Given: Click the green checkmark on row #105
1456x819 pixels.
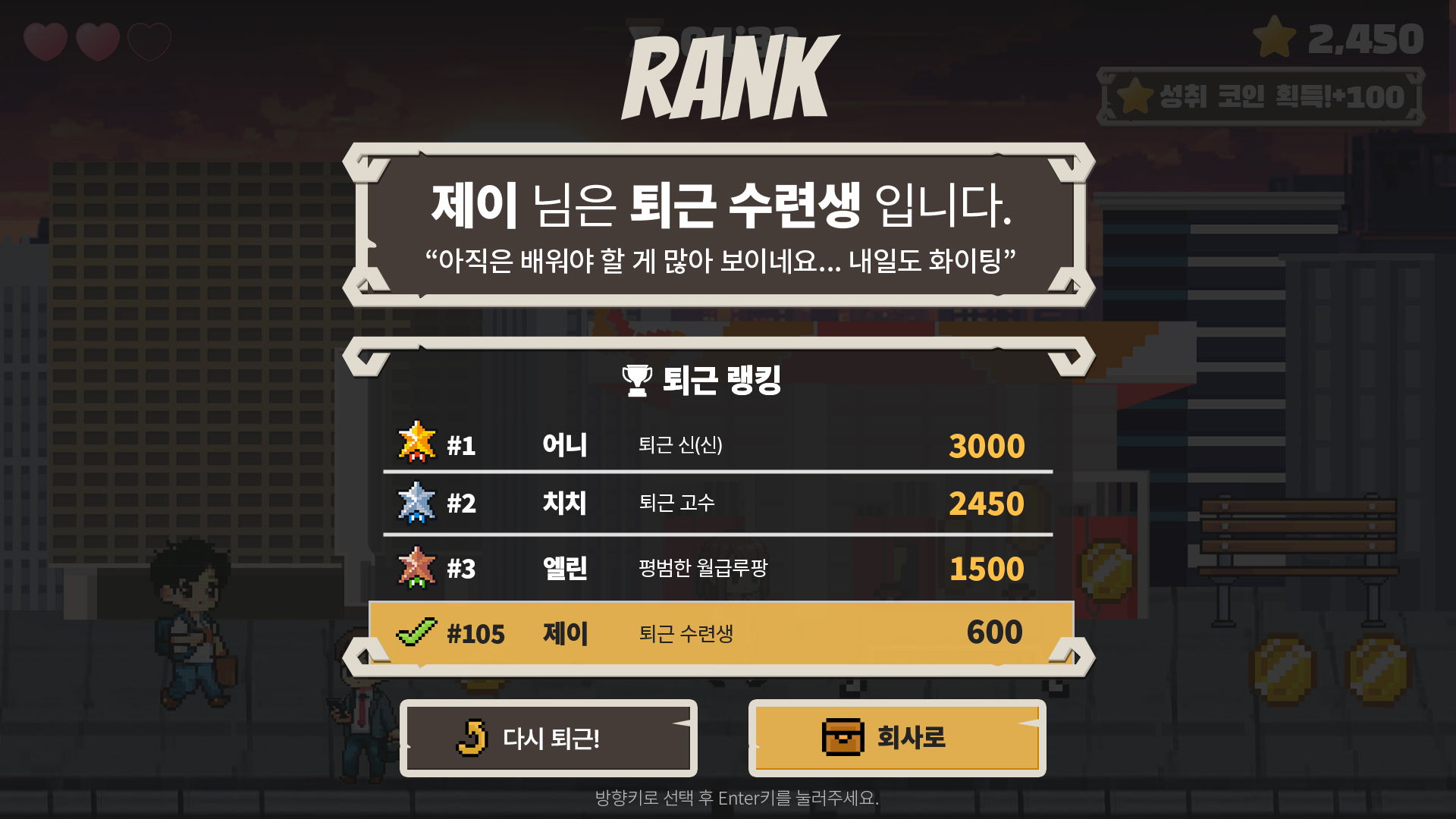Looking at the screenshot, I should tap(417, 631).
